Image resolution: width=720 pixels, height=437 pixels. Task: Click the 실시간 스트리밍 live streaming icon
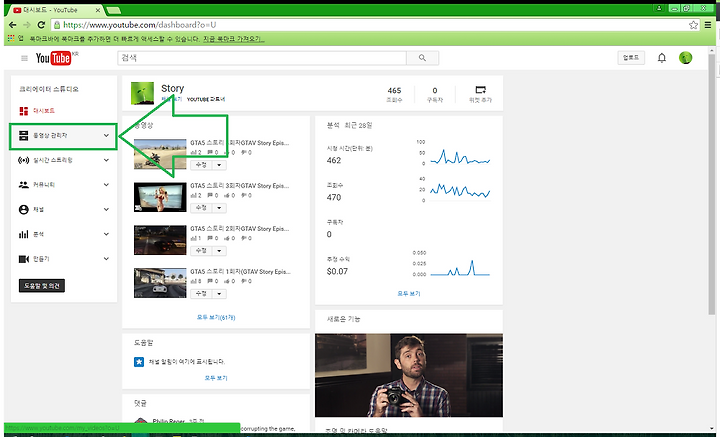(x=24, y=160)
